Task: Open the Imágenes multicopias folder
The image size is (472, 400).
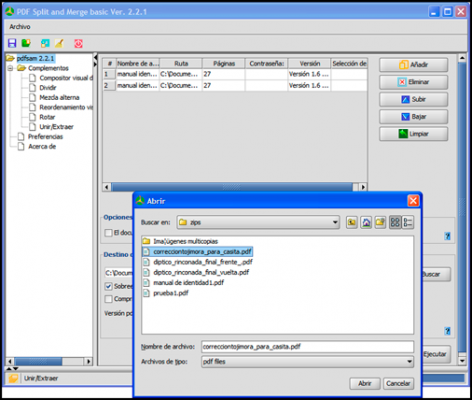Action: 180,241
